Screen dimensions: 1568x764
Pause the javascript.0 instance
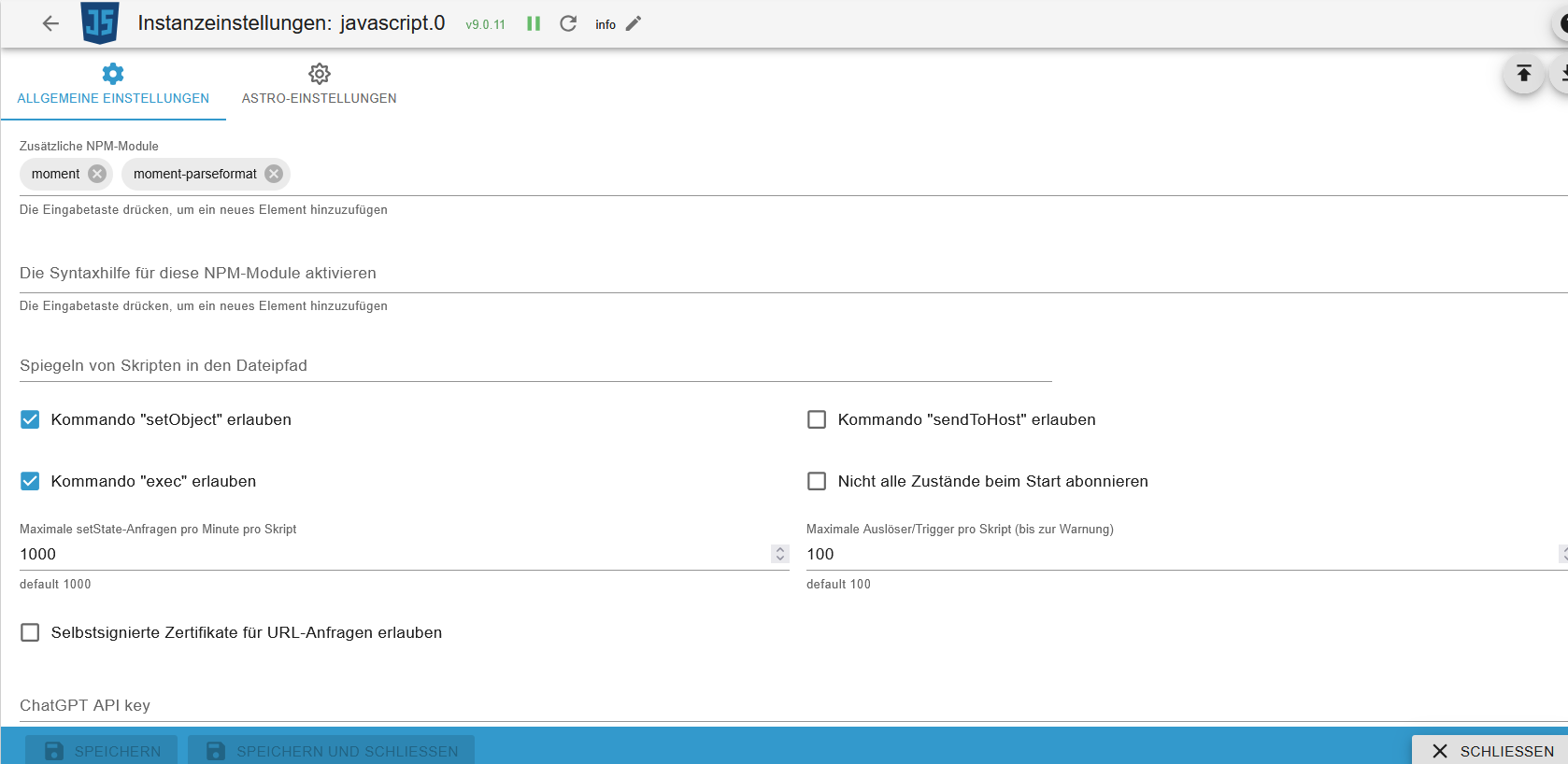pos(534,23)
